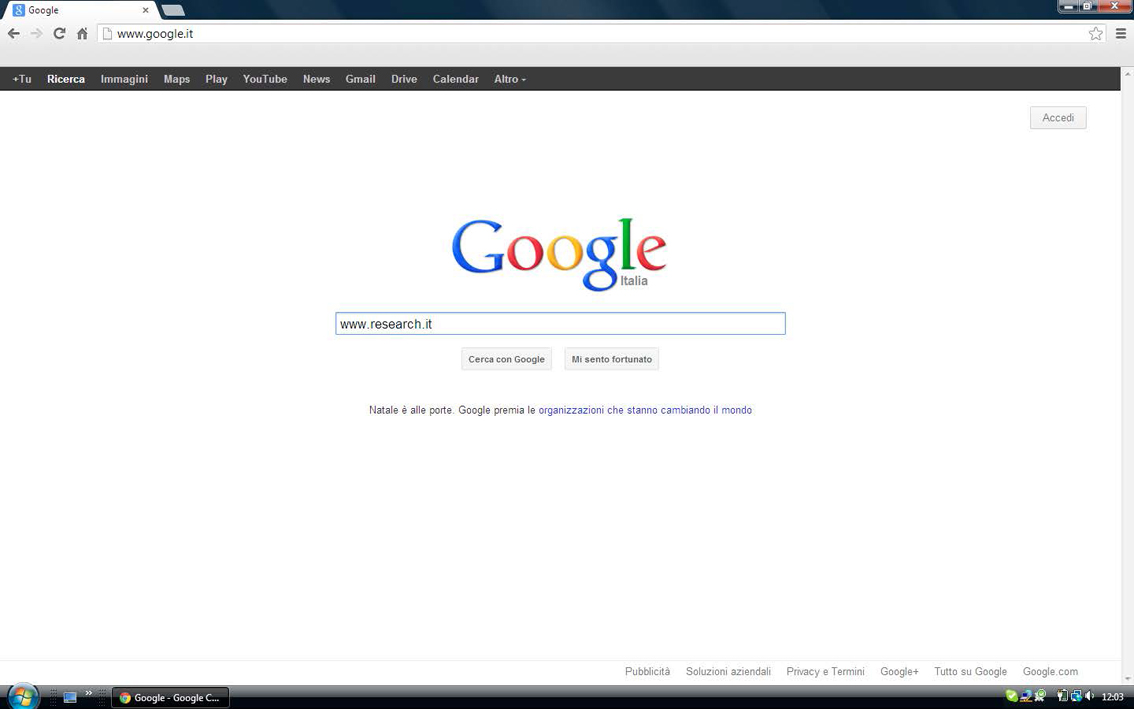Open Gmail from the top bar

[x=360, y=79]
